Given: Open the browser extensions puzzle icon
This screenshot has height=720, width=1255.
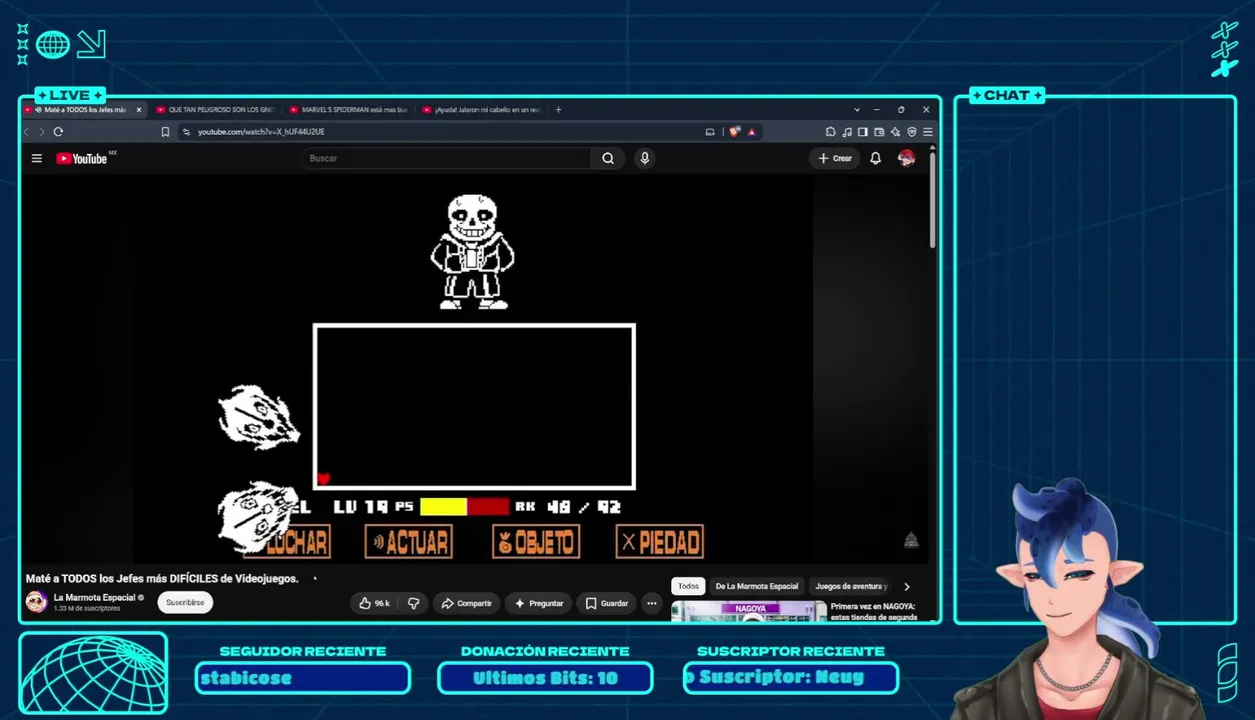Looking at the screenshot, I should click(830, 132).
